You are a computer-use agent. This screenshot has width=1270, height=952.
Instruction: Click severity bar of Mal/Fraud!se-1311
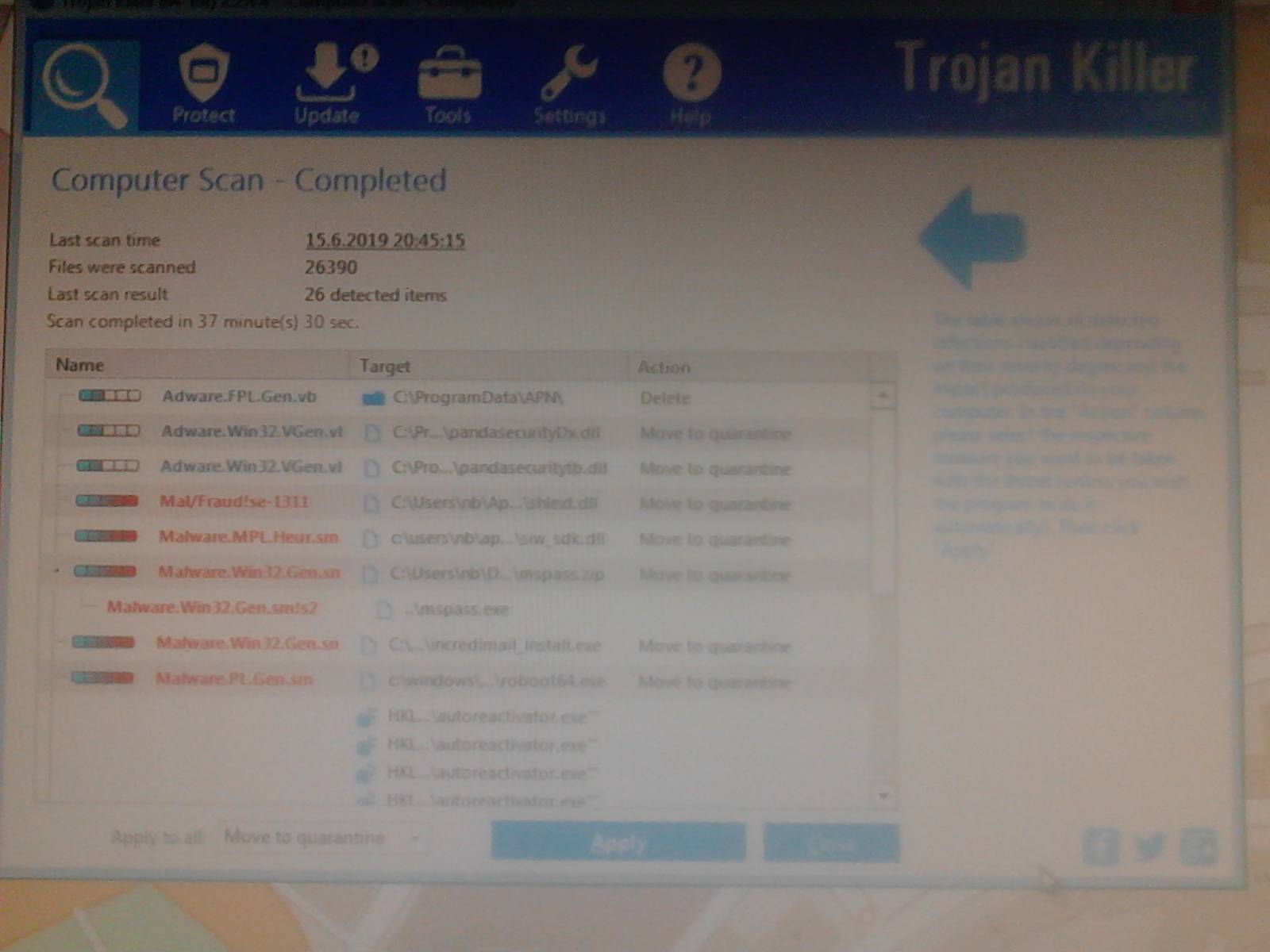point(107,501)
